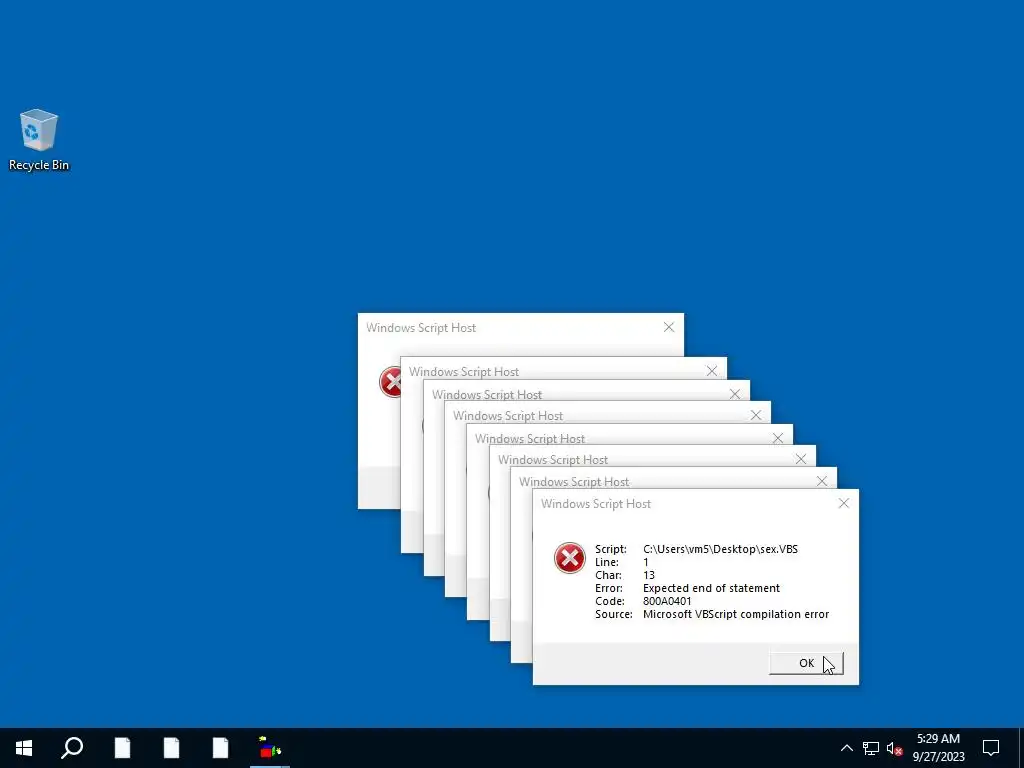
Task: Click the 'Script:' label in the front dialog
Action: [611, 549]
